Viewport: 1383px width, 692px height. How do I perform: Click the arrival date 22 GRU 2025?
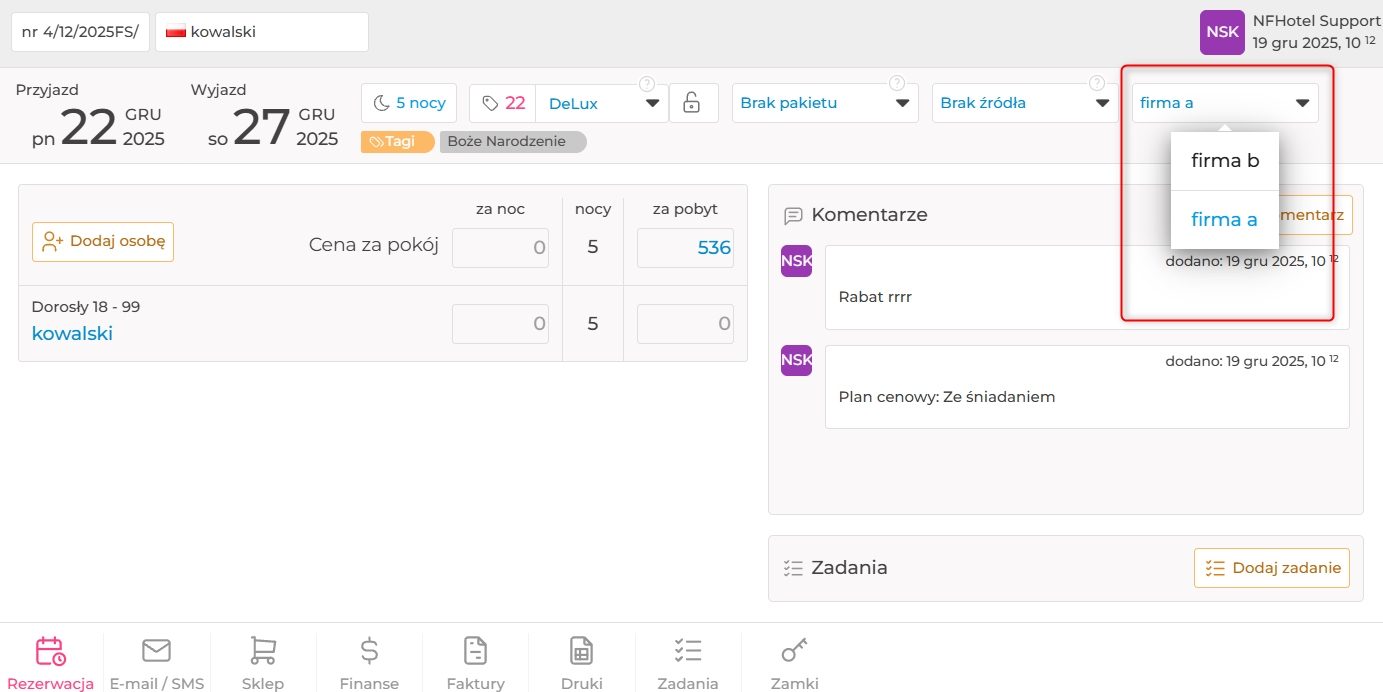pos(98,127)
